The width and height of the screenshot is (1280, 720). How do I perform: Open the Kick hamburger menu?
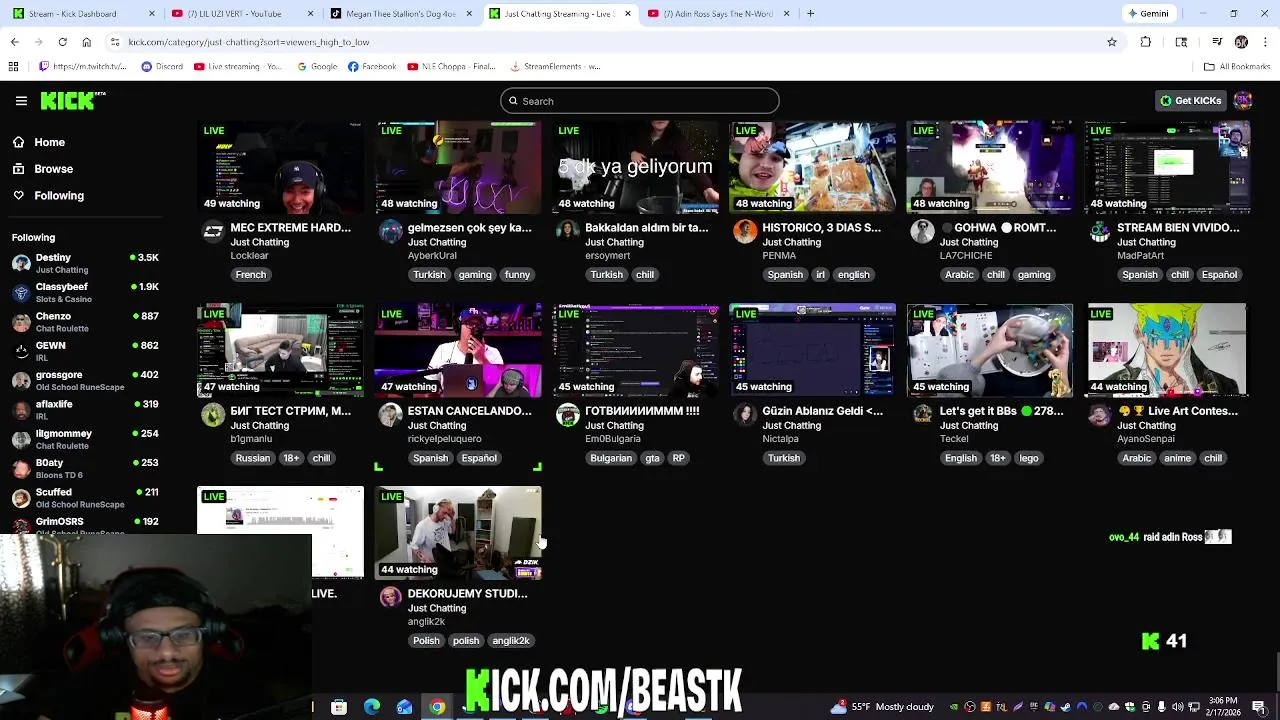point(21,101)
